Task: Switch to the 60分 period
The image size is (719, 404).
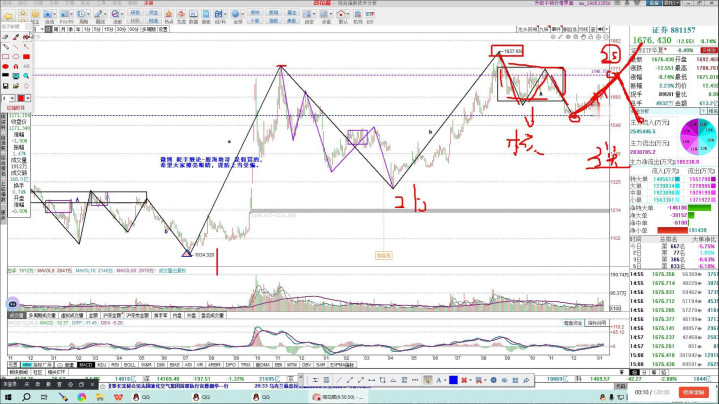Action: point(133,29)
